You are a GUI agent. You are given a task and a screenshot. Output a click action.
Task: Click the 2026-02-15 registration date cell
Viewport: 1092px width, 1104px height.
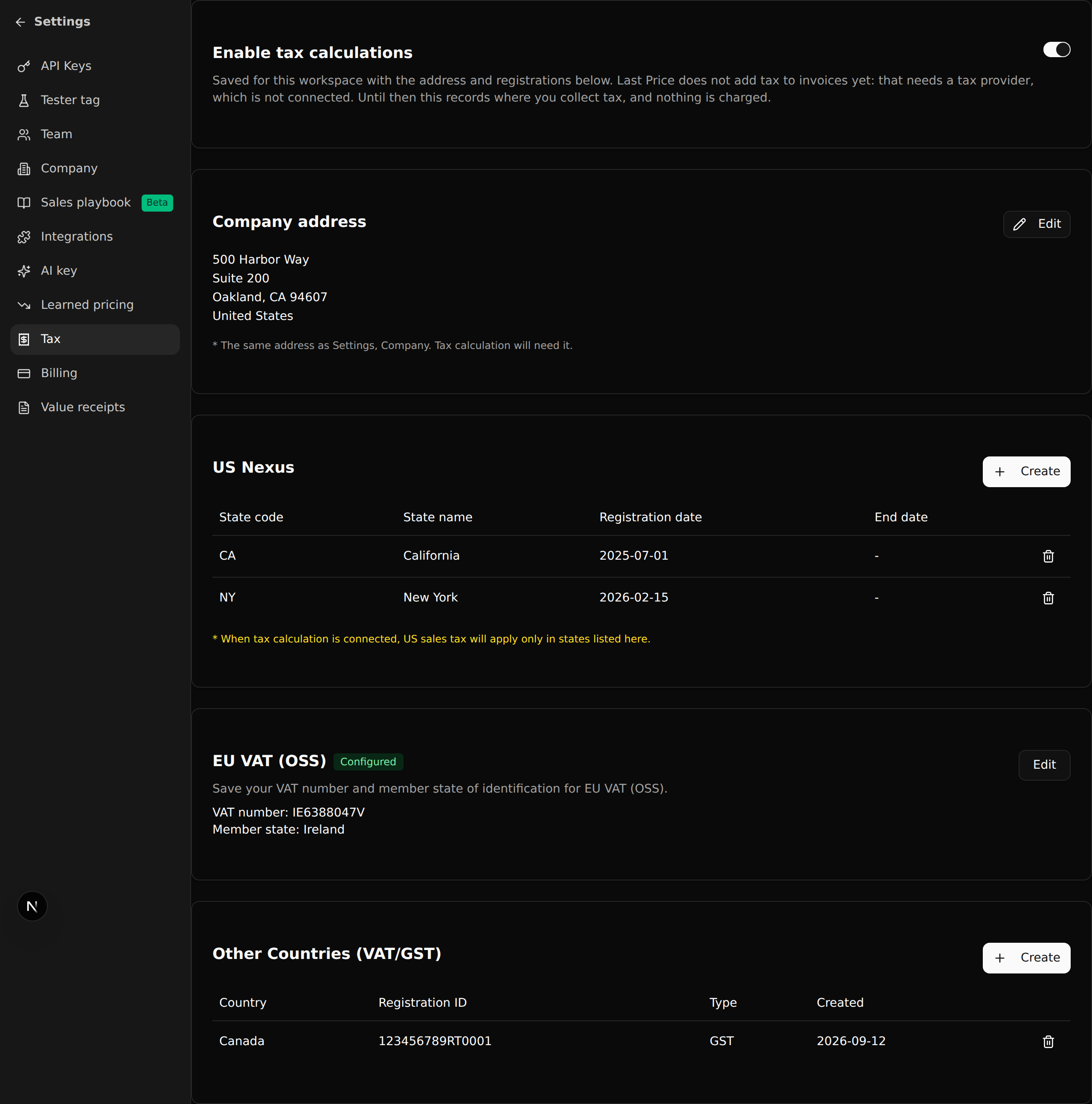(634, 597)
